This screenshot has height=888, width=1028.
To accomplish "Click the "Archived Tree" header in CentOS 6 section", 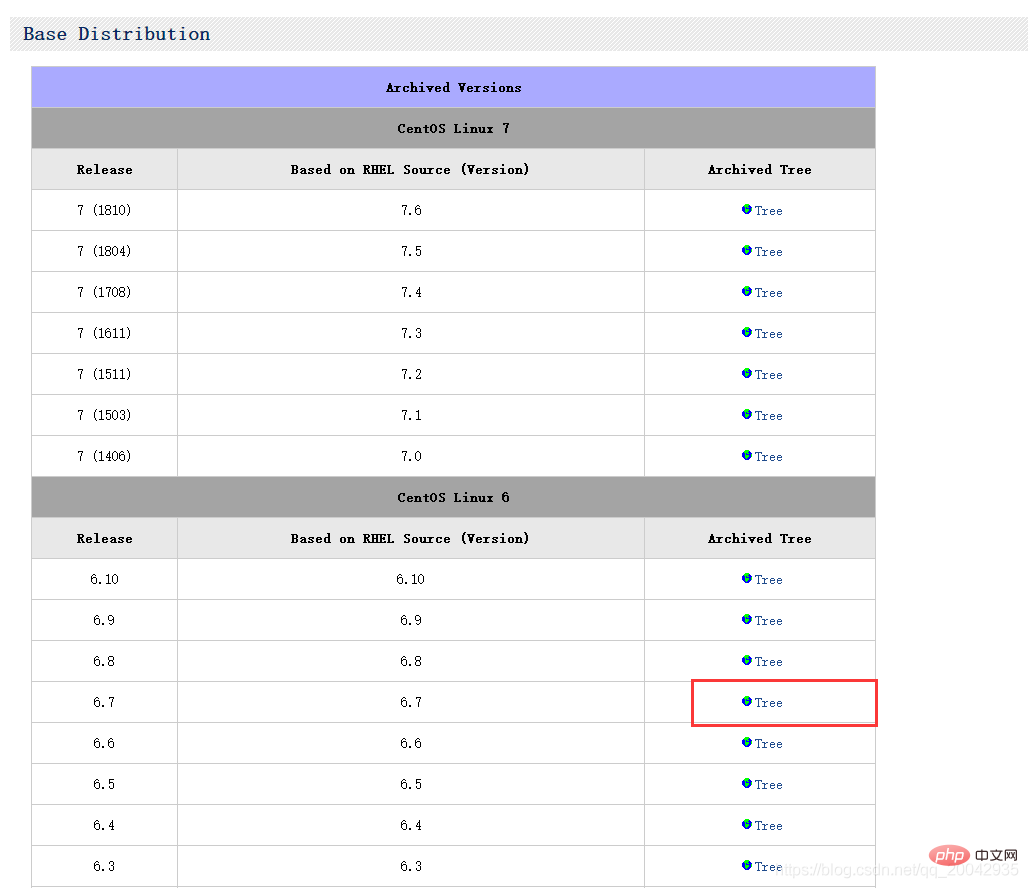I will click(x=760, y=539).
